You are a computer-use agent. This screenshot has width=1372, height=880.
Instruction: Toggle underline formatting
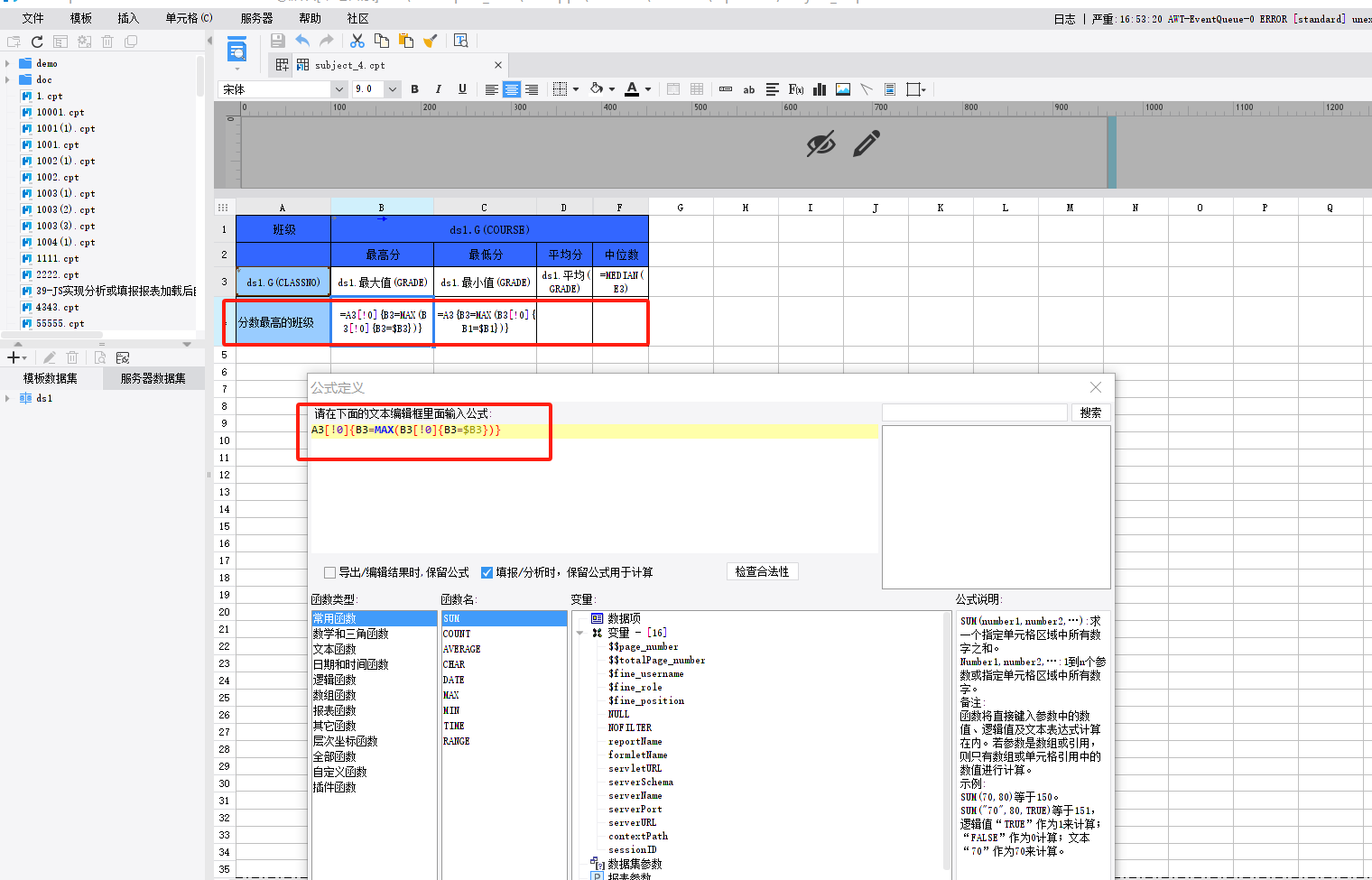(462, 89)
